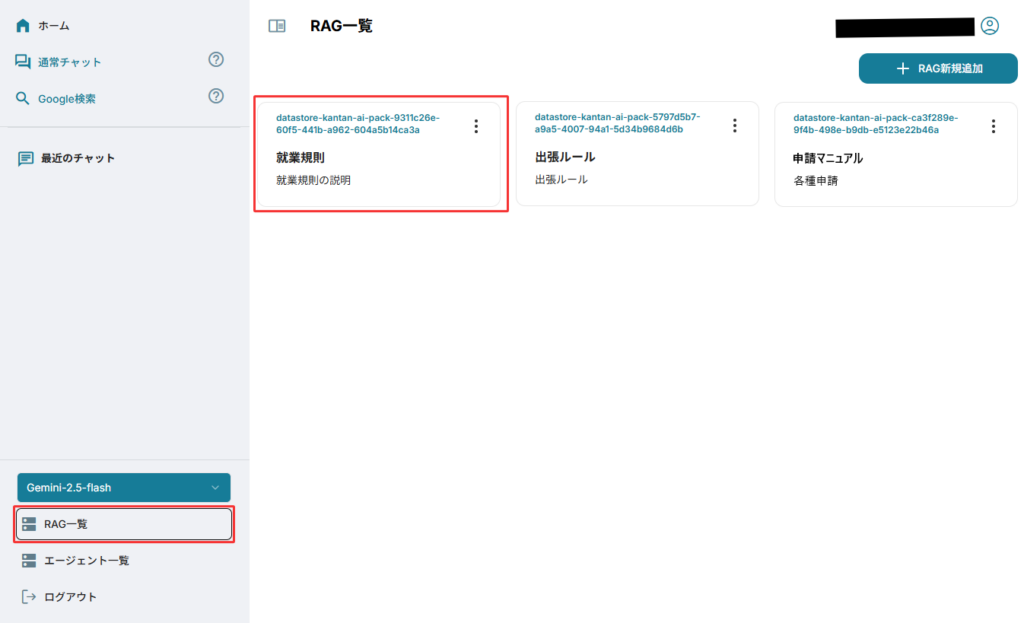Click the home icon in sidebar

point(23,25)
